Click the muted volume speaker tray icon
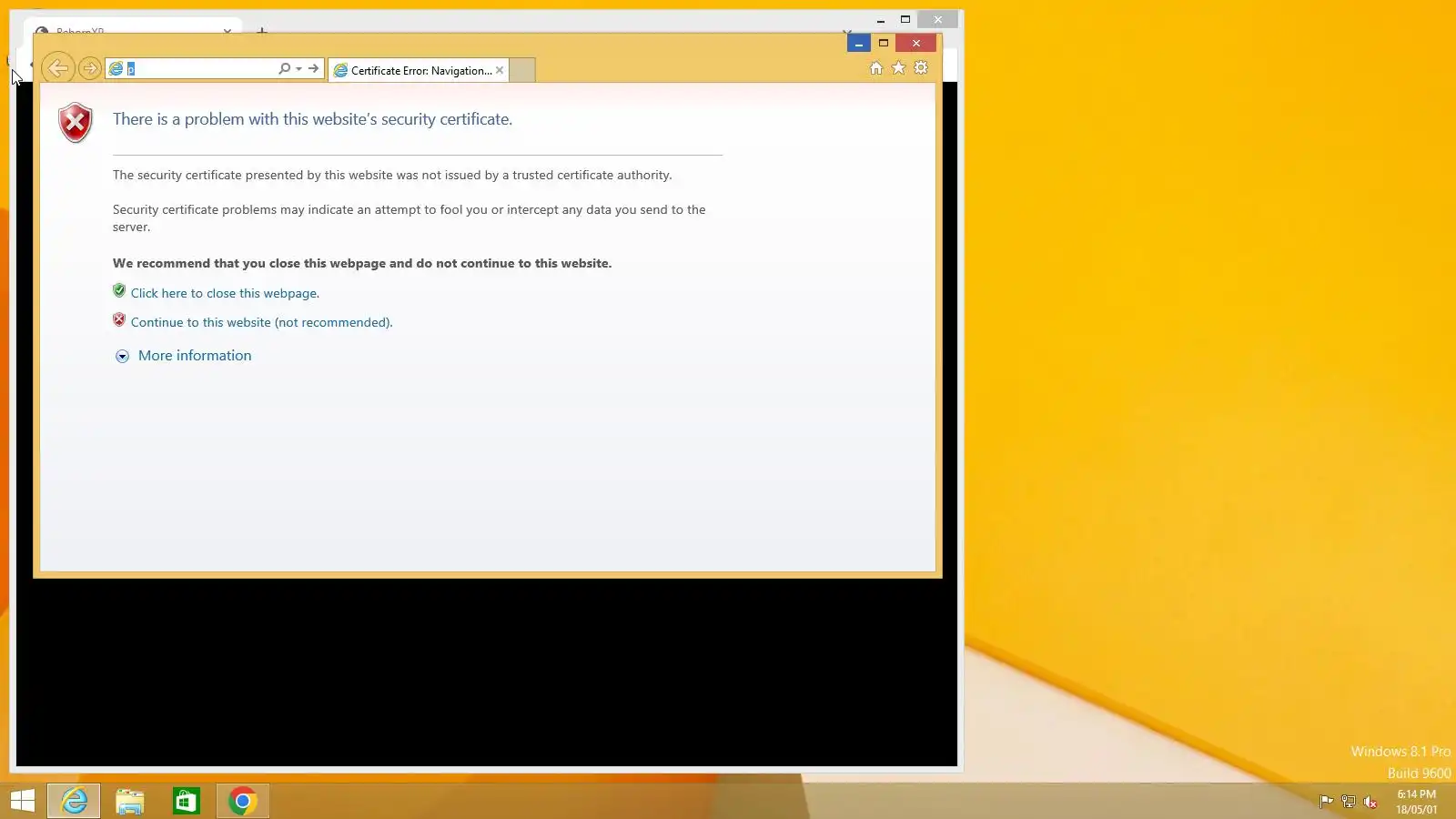Viewport: 1456px width, 819px height. (1370, 802)
